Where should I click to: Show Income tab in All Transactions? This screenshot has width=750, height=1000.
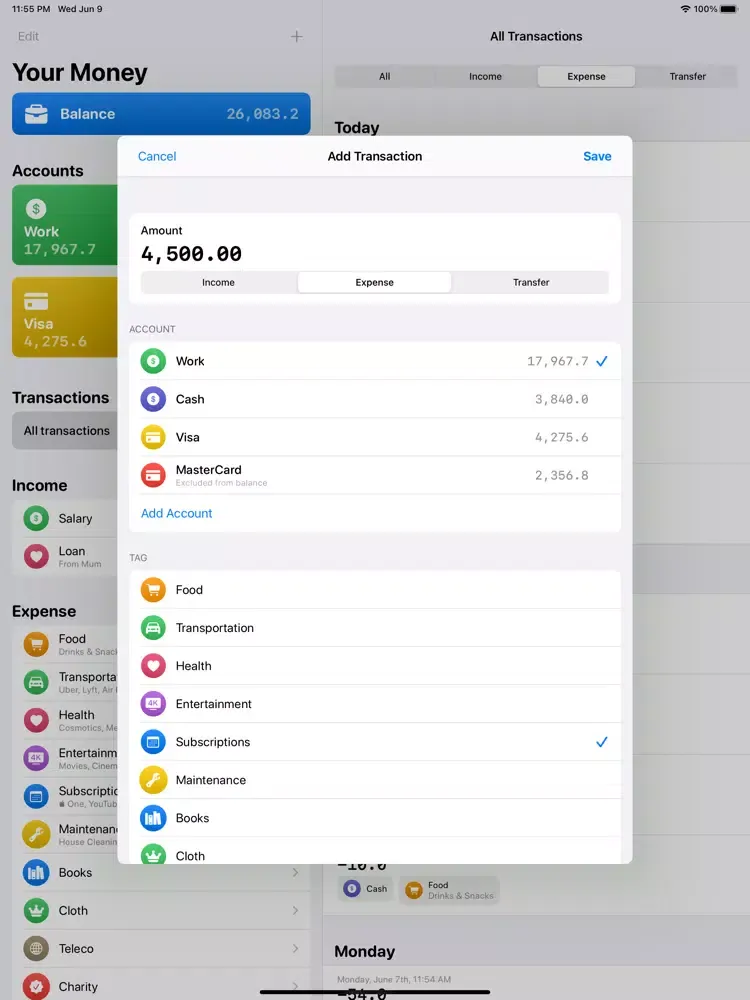pyautogui.click(x=485, y=77)
